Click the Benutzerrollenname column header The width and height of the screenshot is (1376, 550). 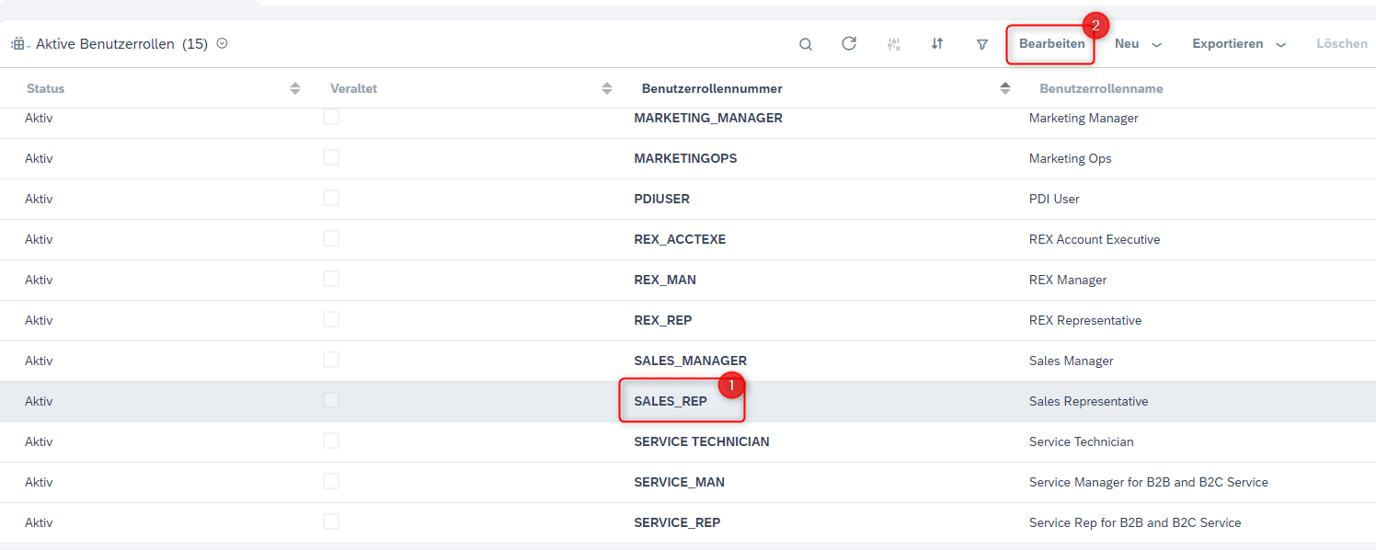tap(1101, 89)
